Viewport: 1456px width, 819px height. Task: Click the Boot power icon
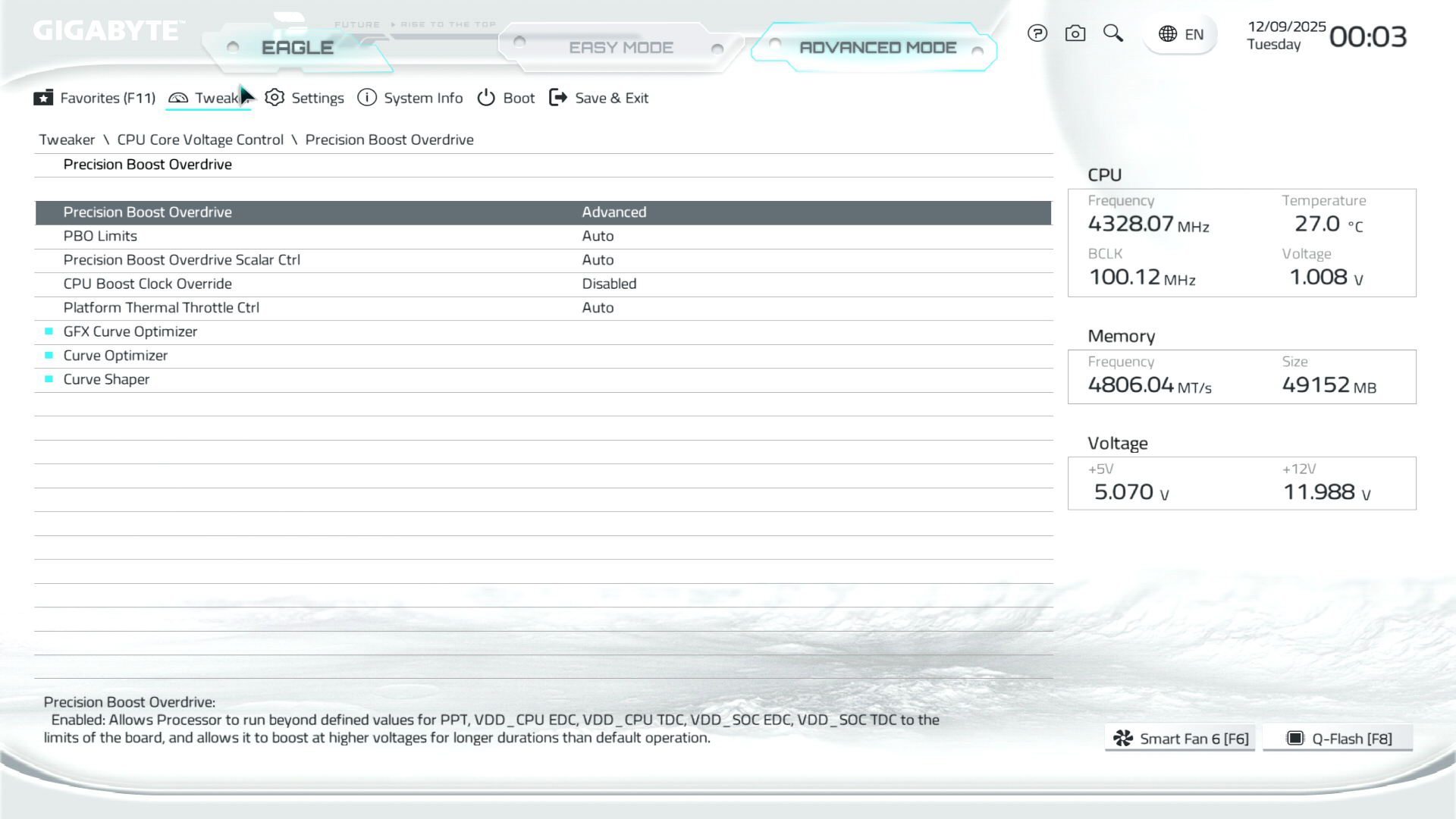point(486,98)
